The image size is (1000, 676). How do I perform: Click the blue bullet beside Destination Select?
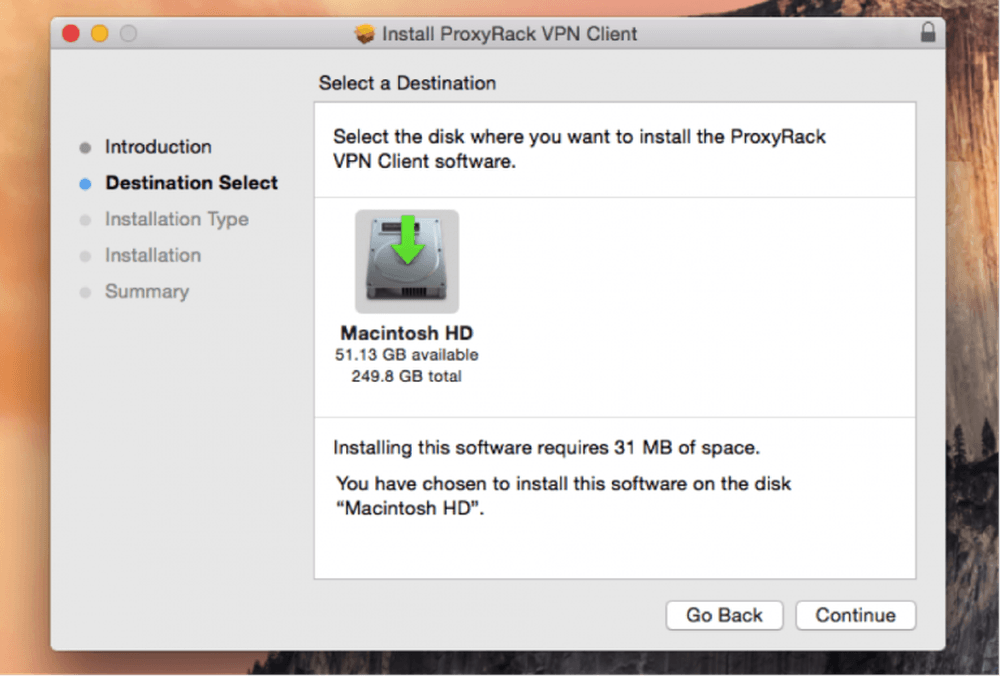(85, 184)
